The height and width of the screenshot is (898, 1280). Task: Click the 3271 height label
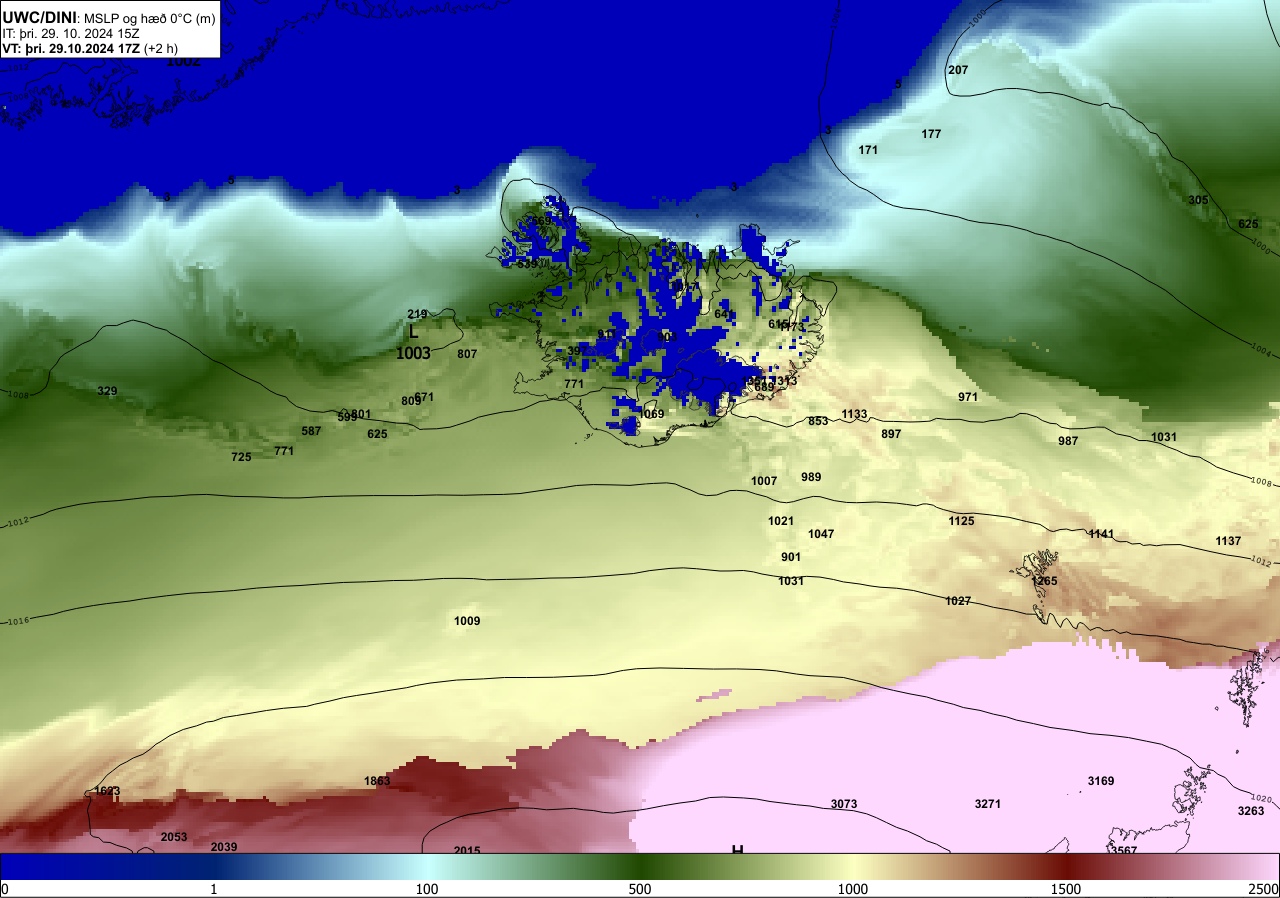(x=988, y=804)
